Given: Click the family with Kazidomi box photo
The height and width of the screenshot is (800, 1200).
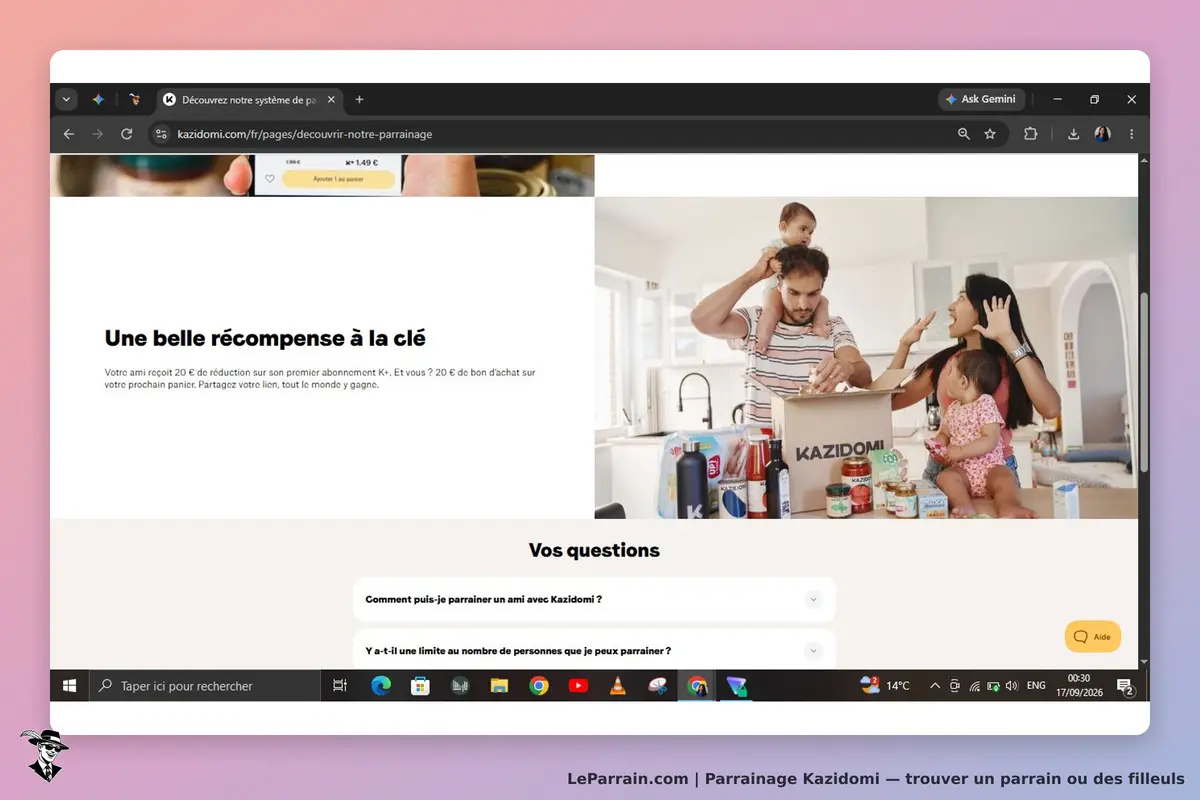Looking at the screenshot, I should pyautogui.click(x=866, y=357).
